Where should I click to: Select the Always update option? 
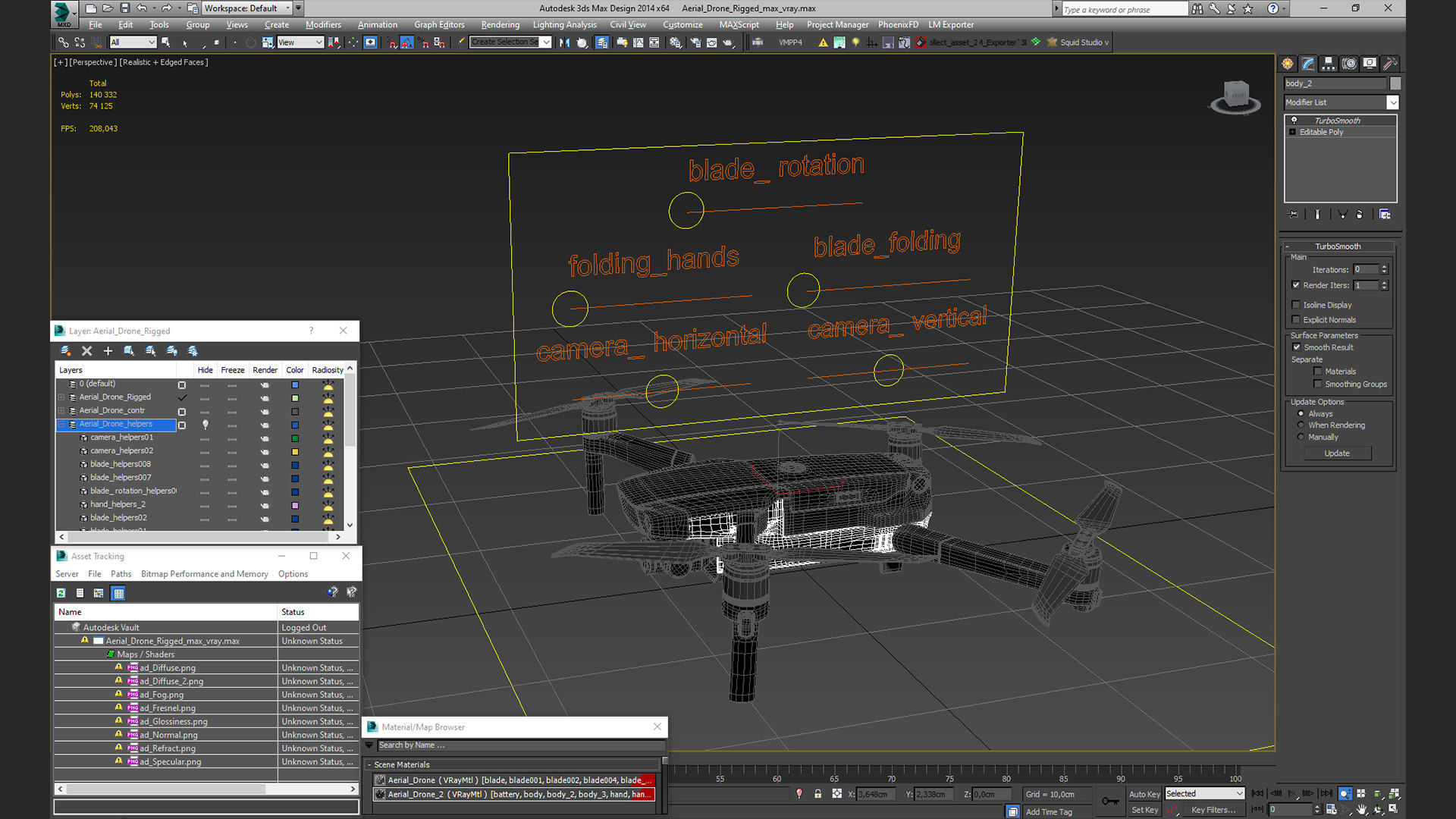(1301, 414)
